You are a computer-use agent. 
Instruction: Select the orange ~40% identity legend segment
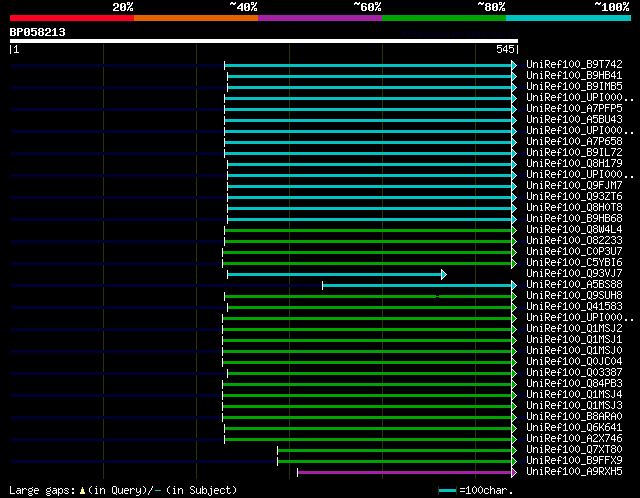tap(195, 17)
